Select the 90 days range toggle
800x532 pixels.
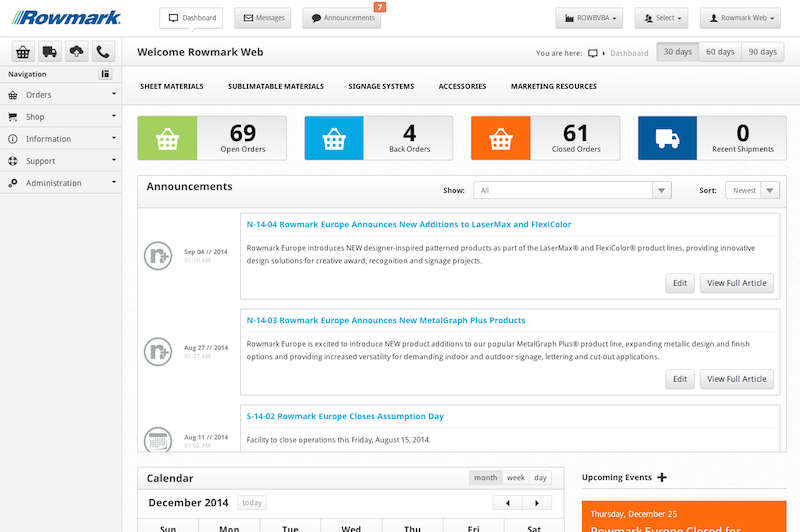pyautogui.click(x=762, y=52)
